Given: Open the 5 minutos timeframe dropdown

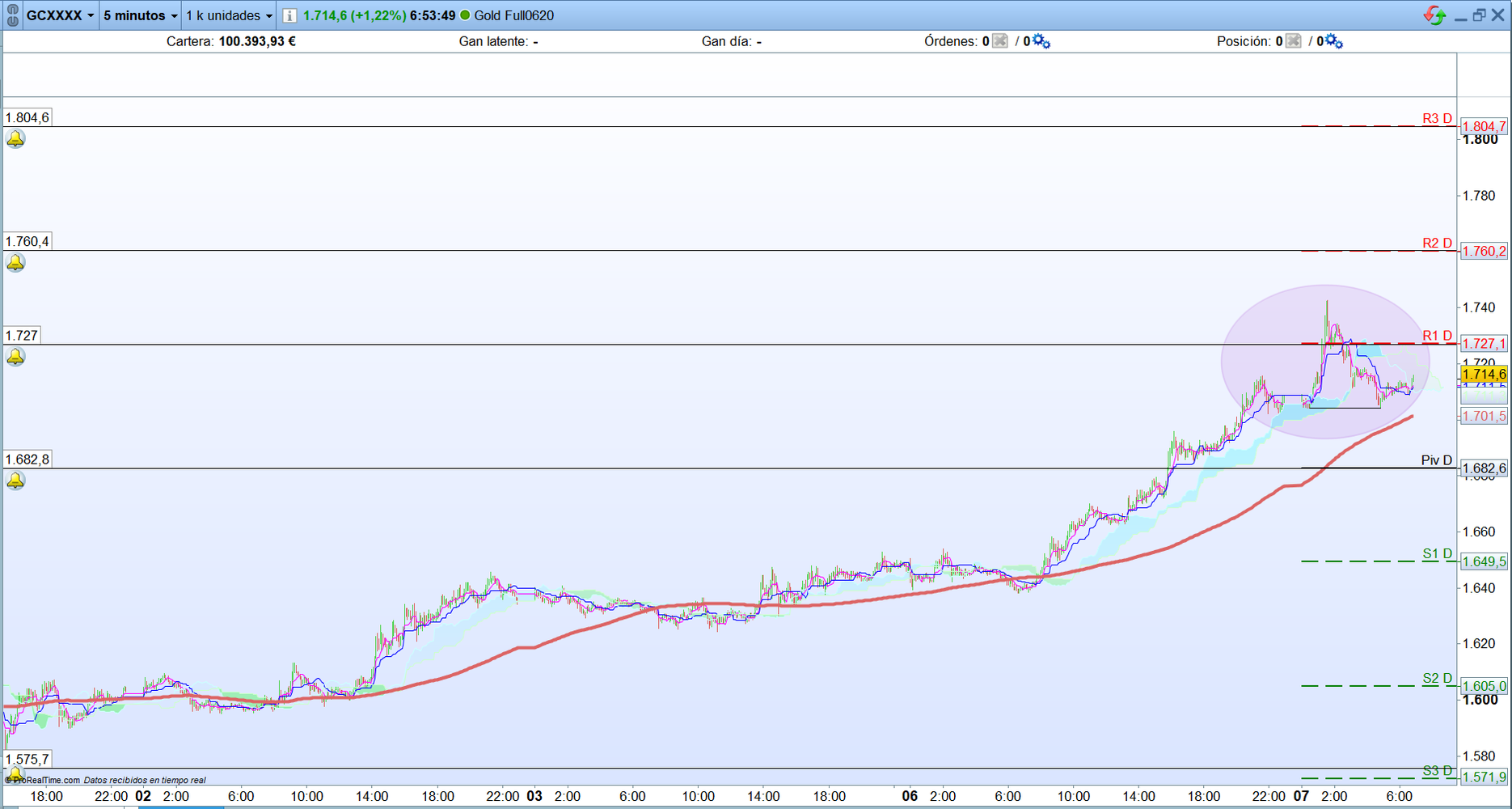Looking at the screenshot, I should (140, 15).
